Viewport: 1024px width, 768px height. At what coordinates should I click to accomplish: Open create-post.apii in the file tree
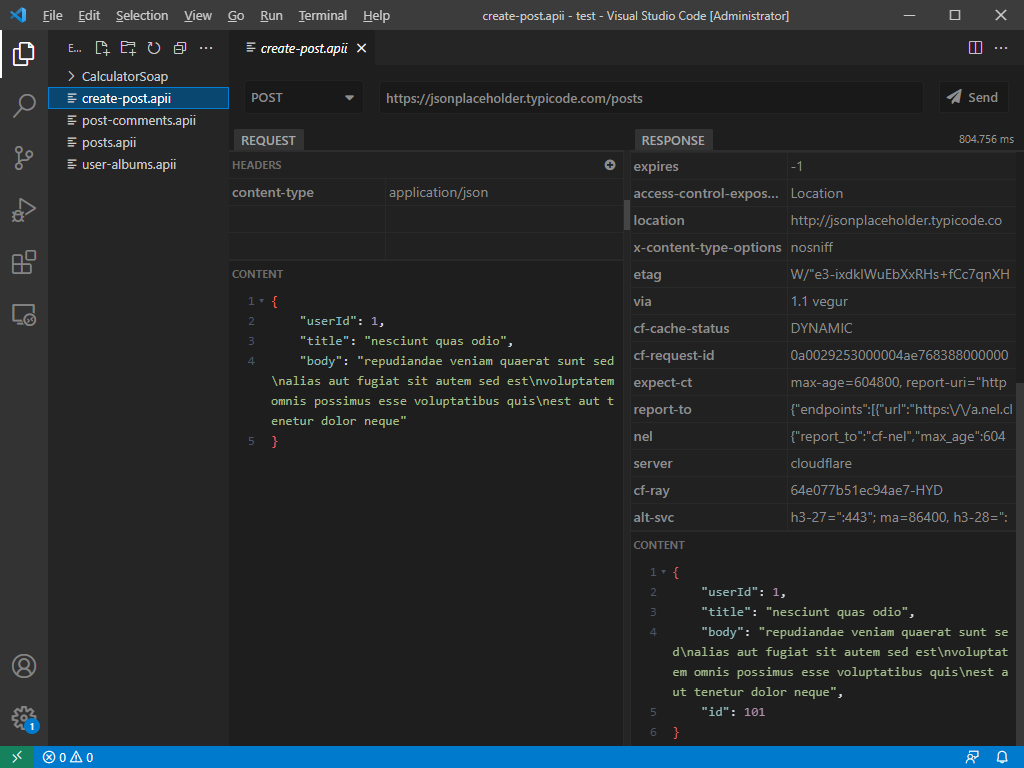point(138,99)
